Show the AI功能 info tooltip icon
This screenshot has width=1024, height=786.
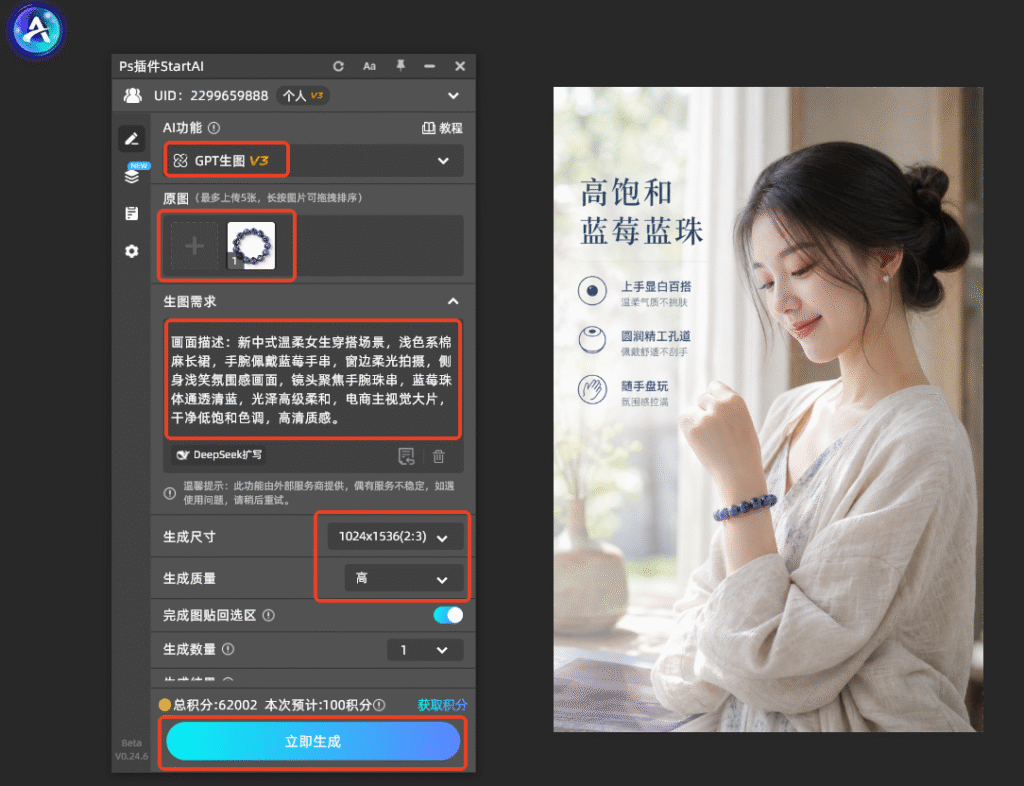tap(214, 128)
